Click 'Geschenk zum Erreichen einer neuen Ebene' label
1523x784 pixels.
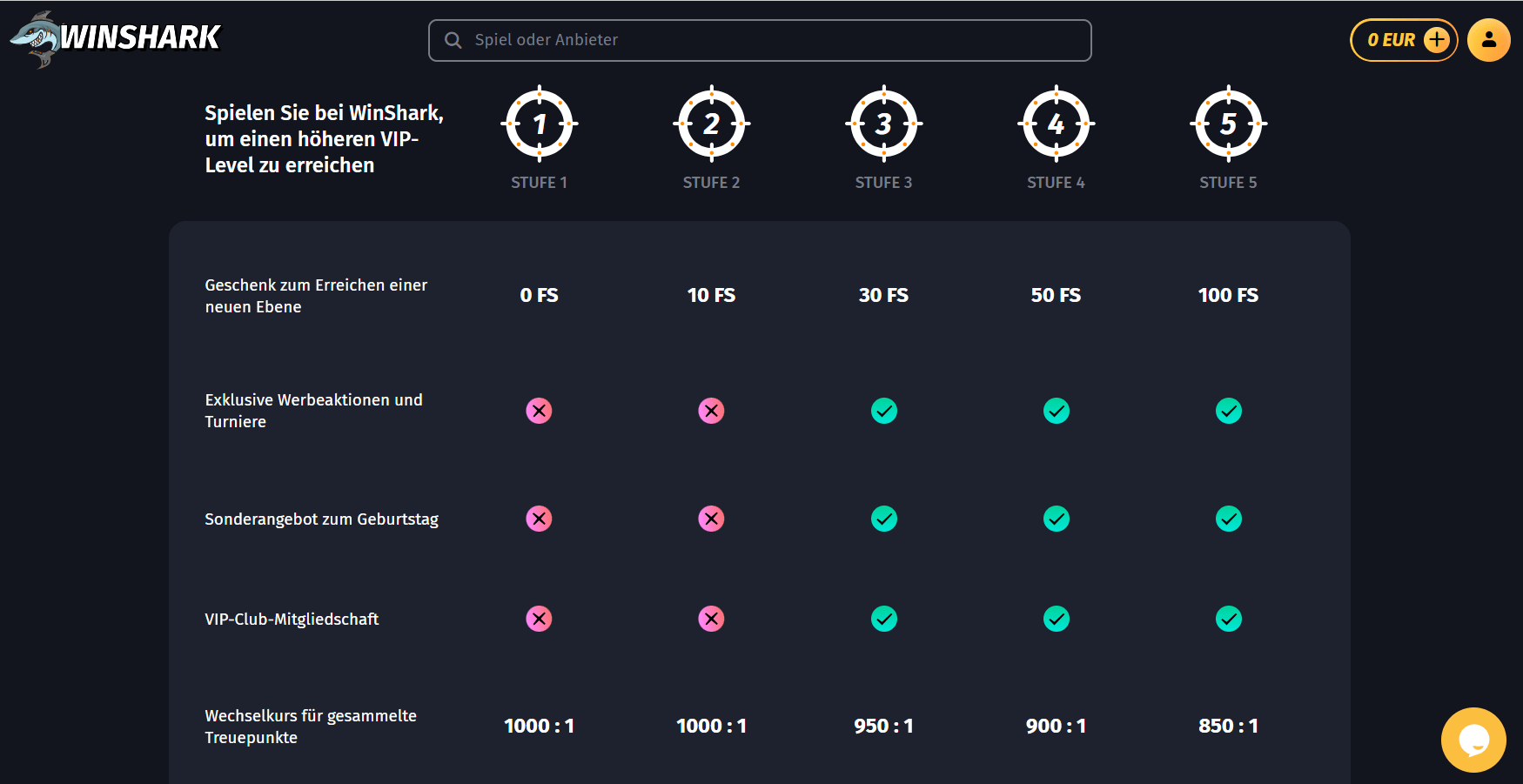pos(316,296)
